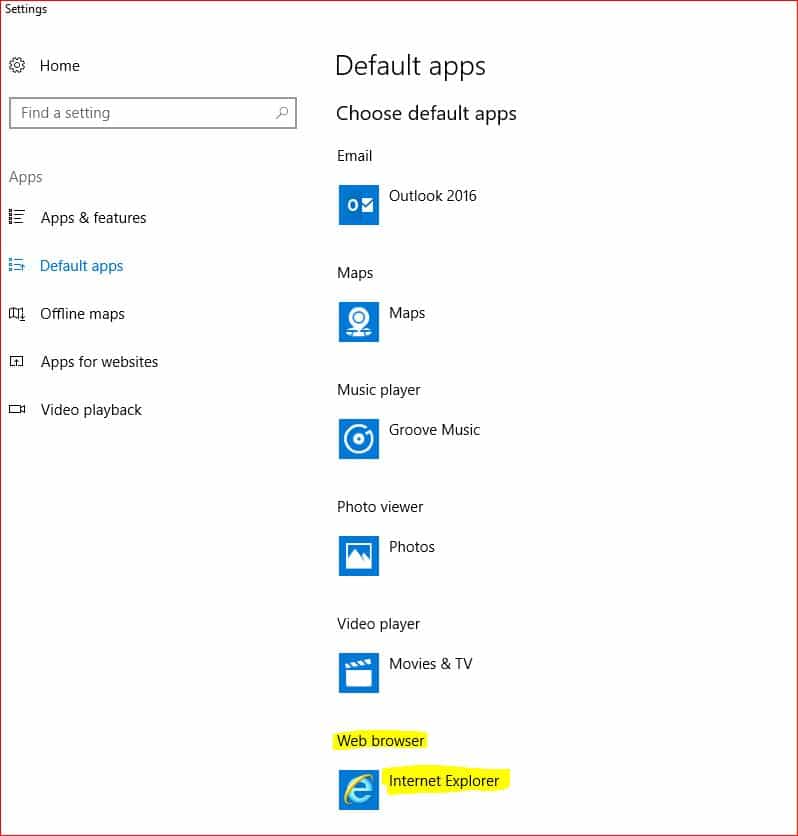Image resolution: width=798 pixels, height=836 pixels.
Task: Change the default Maps app
Action: point(407,312)
